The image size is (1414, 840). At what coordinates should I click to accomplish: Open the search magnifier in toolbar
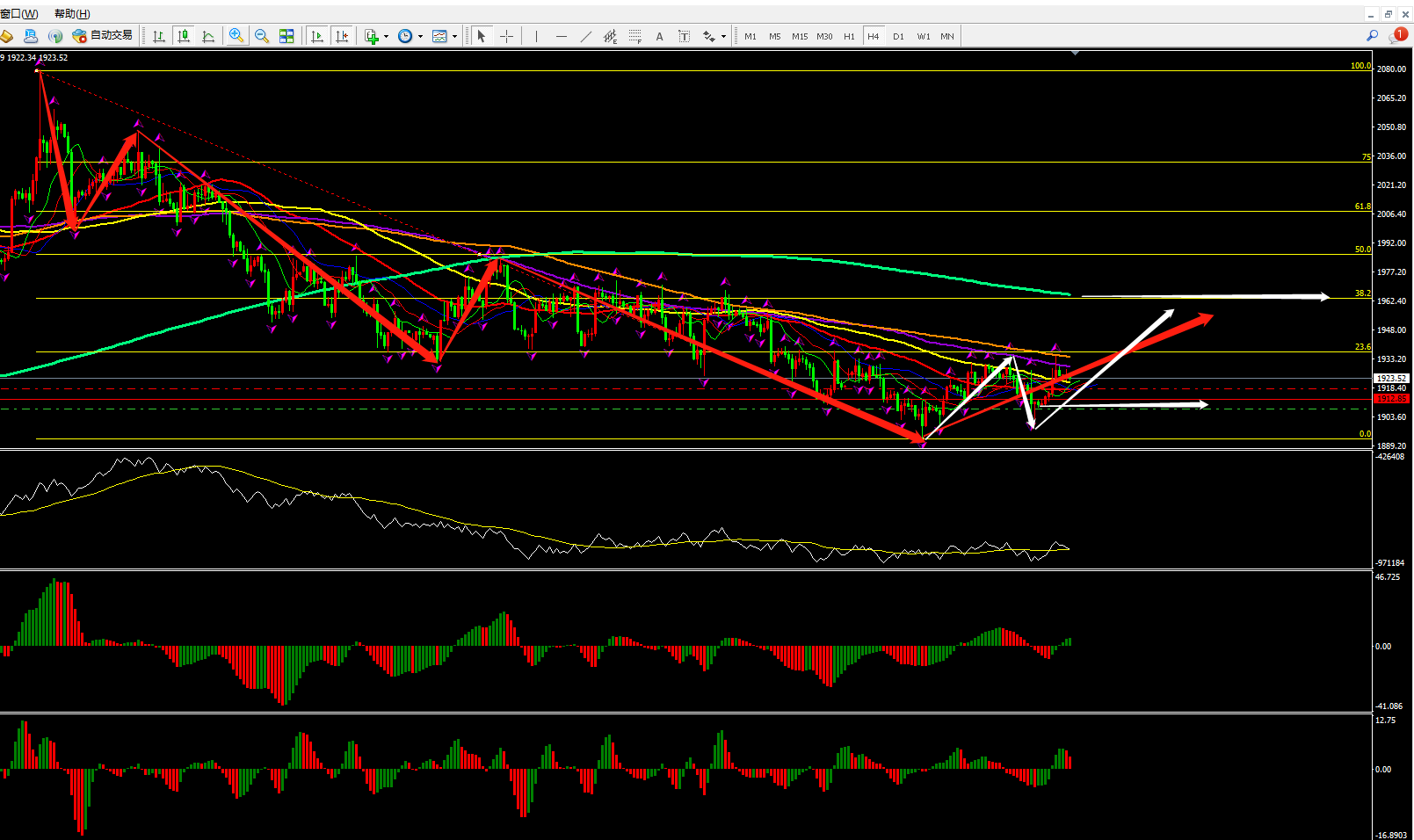[1372, 36]
